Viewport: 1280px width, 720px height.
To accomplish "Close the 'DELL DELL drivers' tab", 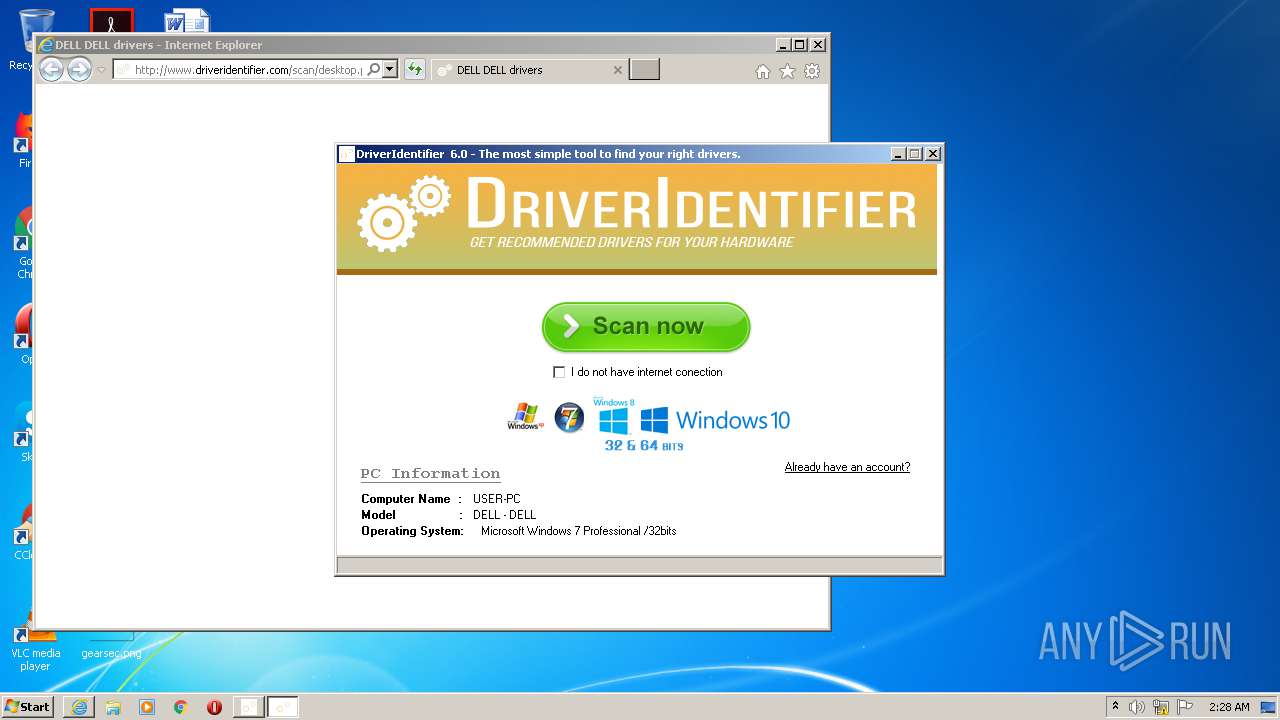I will [617, 70].
